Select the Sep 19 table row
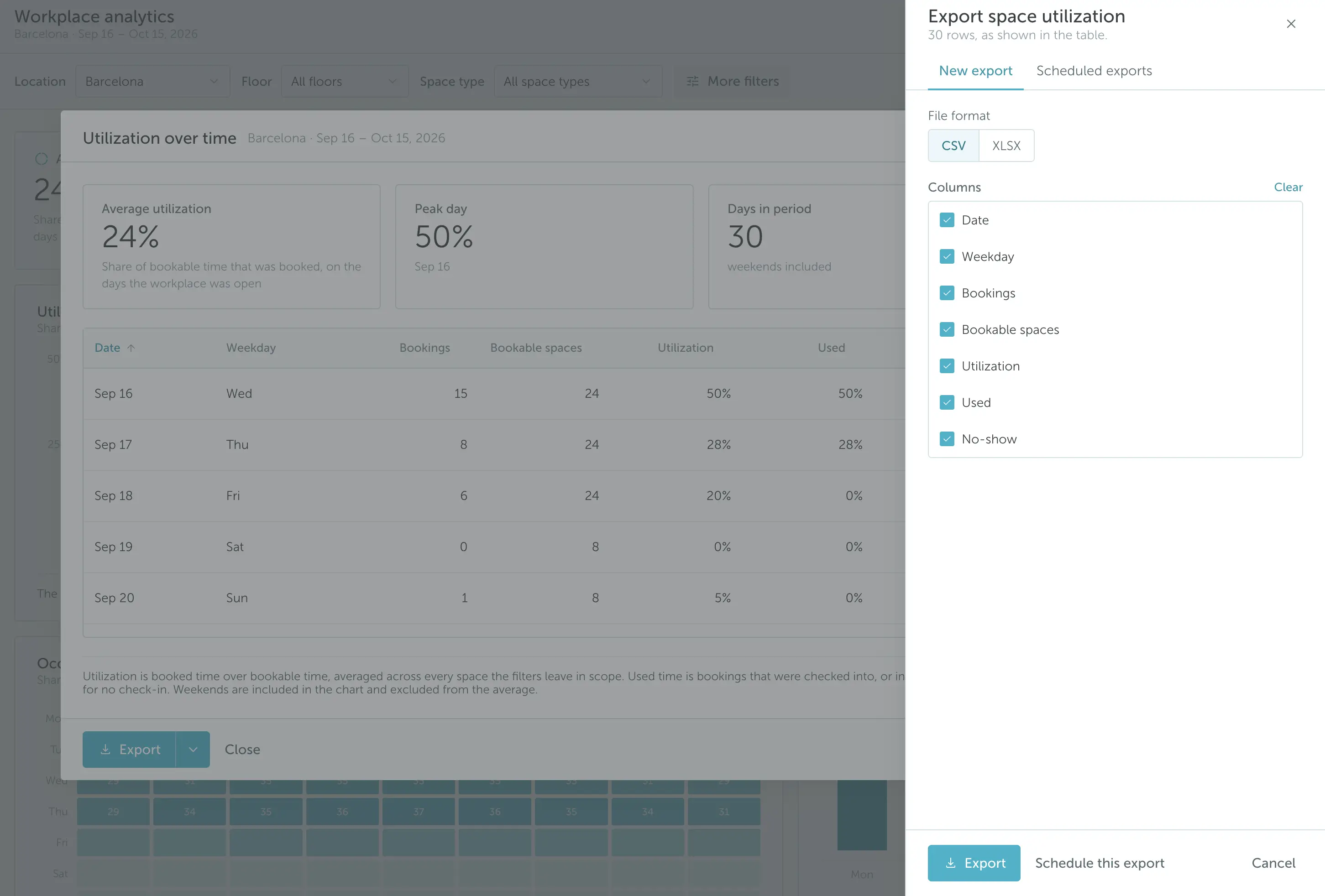This screenshot has height=896, width=1325. coord(494,547)
